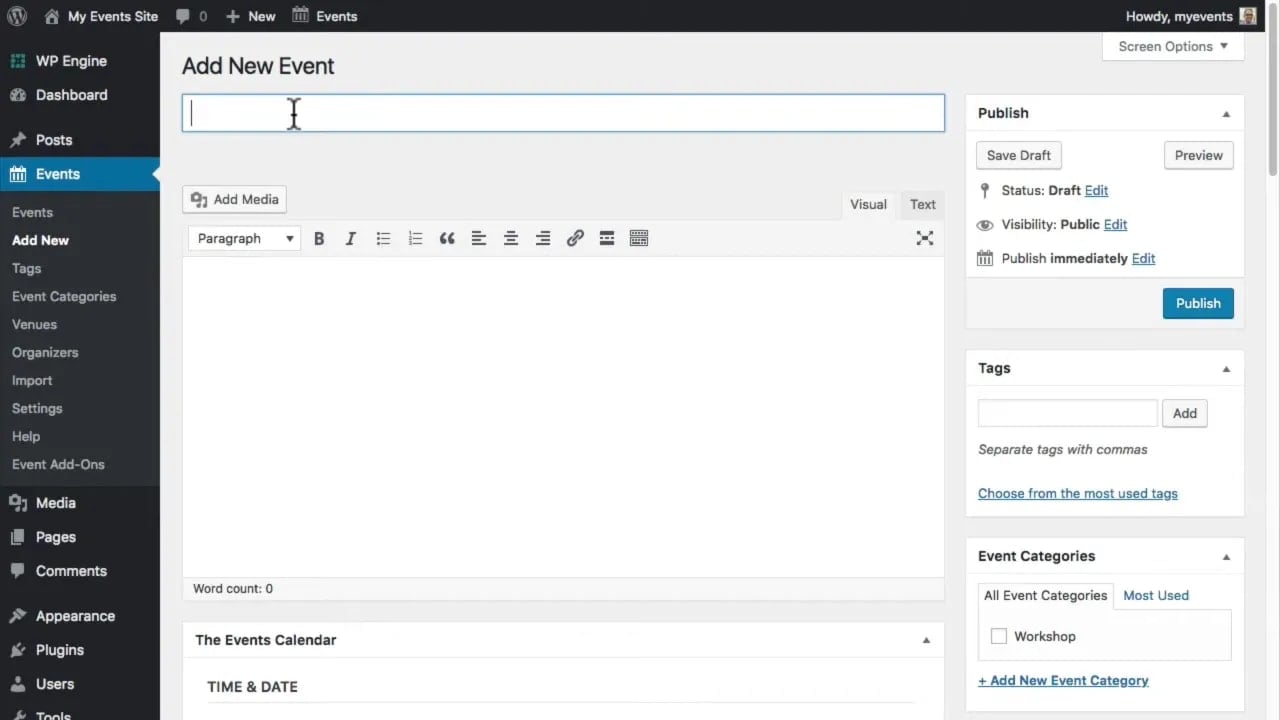Image resolution: width=1280 pixels, height=720 pixels.
Task: Collapse The Events Calendar panel
Action: [926, 640]
